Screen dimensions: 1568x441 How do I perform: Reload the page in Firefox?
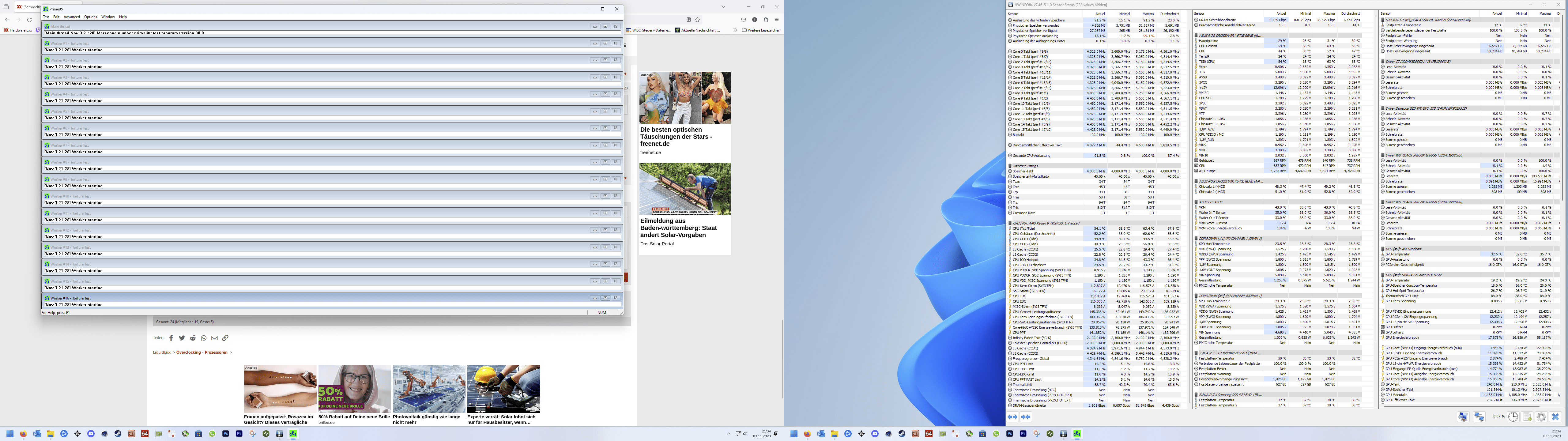(x=29, y=20)
